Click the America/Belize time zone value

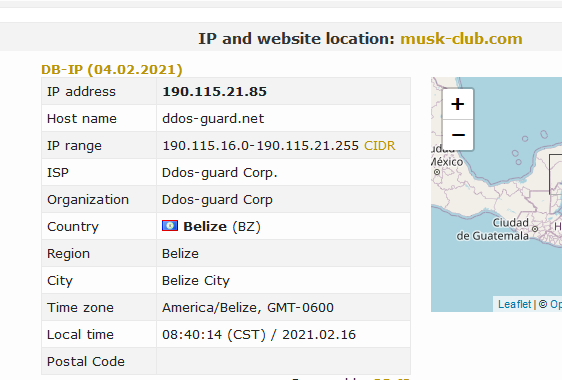(x=248, y=308)
